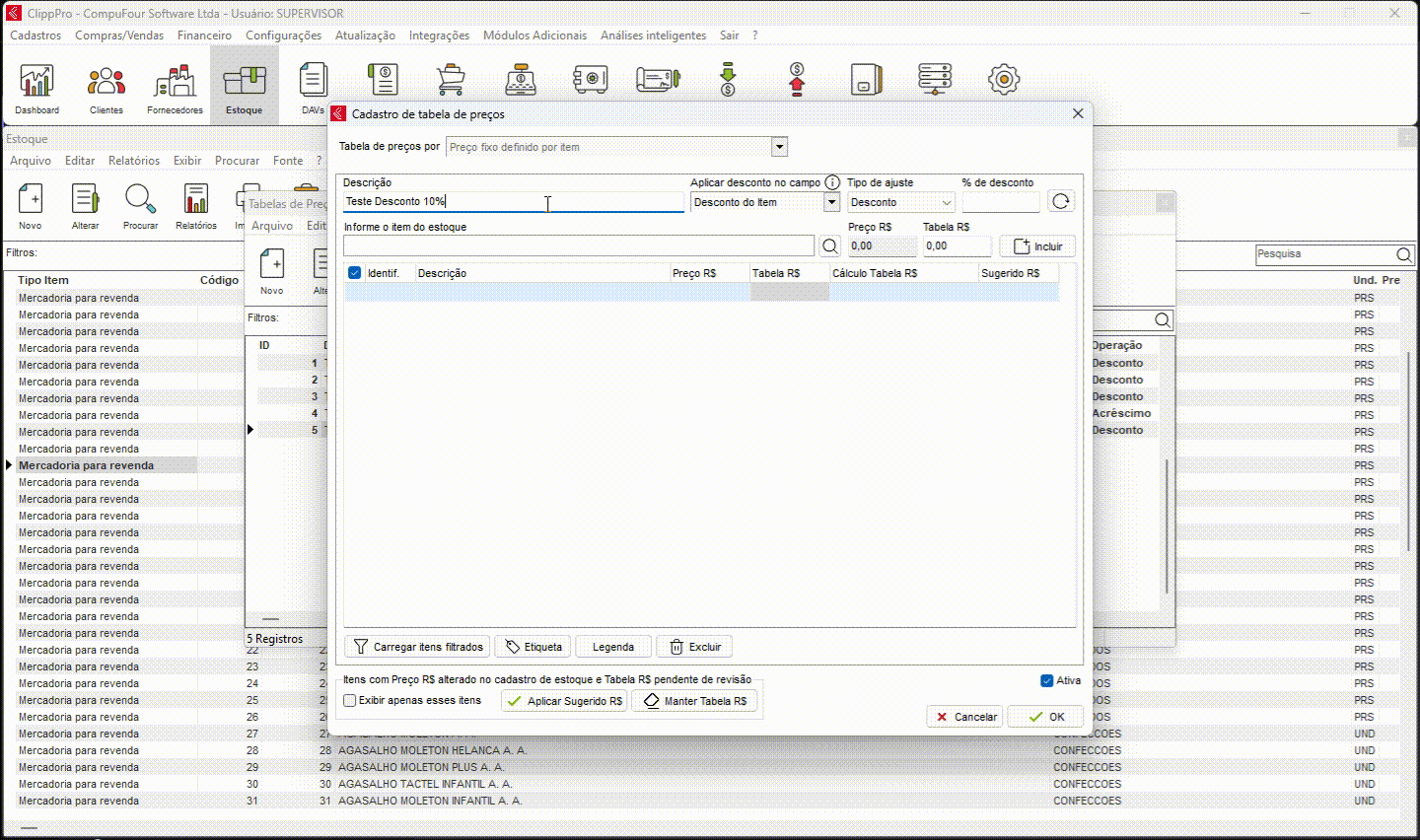Open the Fornecedores icon

[175, 87]
